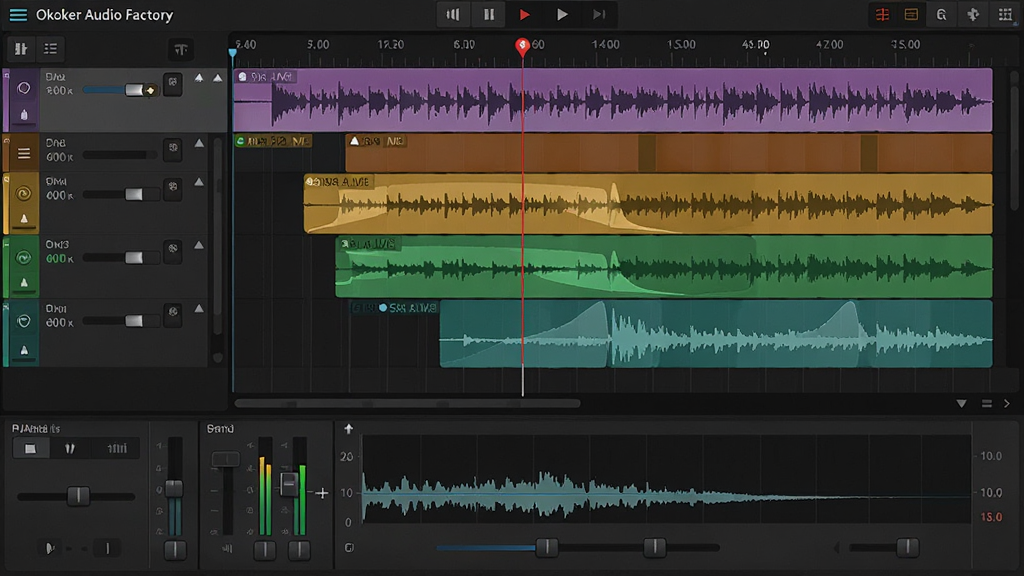Select the teal audio clip
The height and width of the screenshot is (576, 1024).
[x=716, y=334]
